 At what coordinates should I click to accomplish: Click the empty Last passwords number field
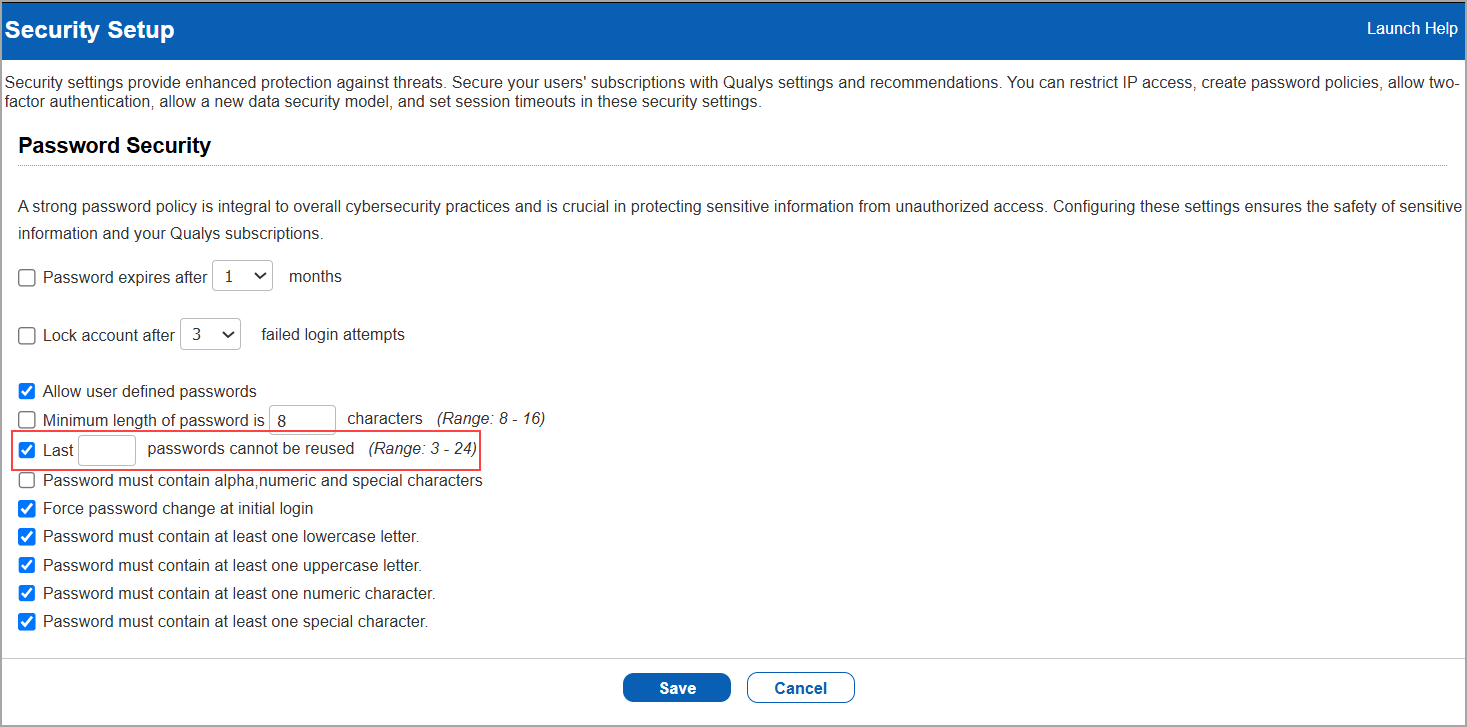tap(107, 450)
